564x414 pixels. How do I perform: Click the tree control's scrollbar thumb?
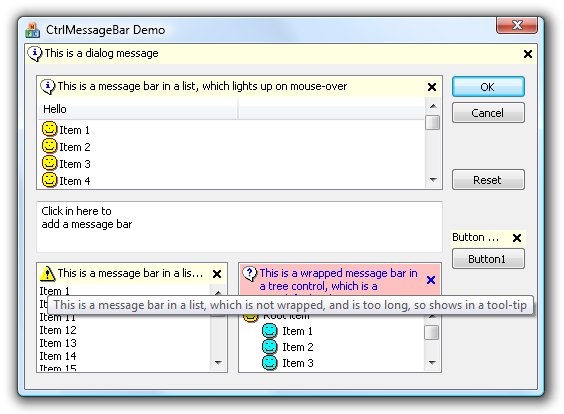point(432,332)
